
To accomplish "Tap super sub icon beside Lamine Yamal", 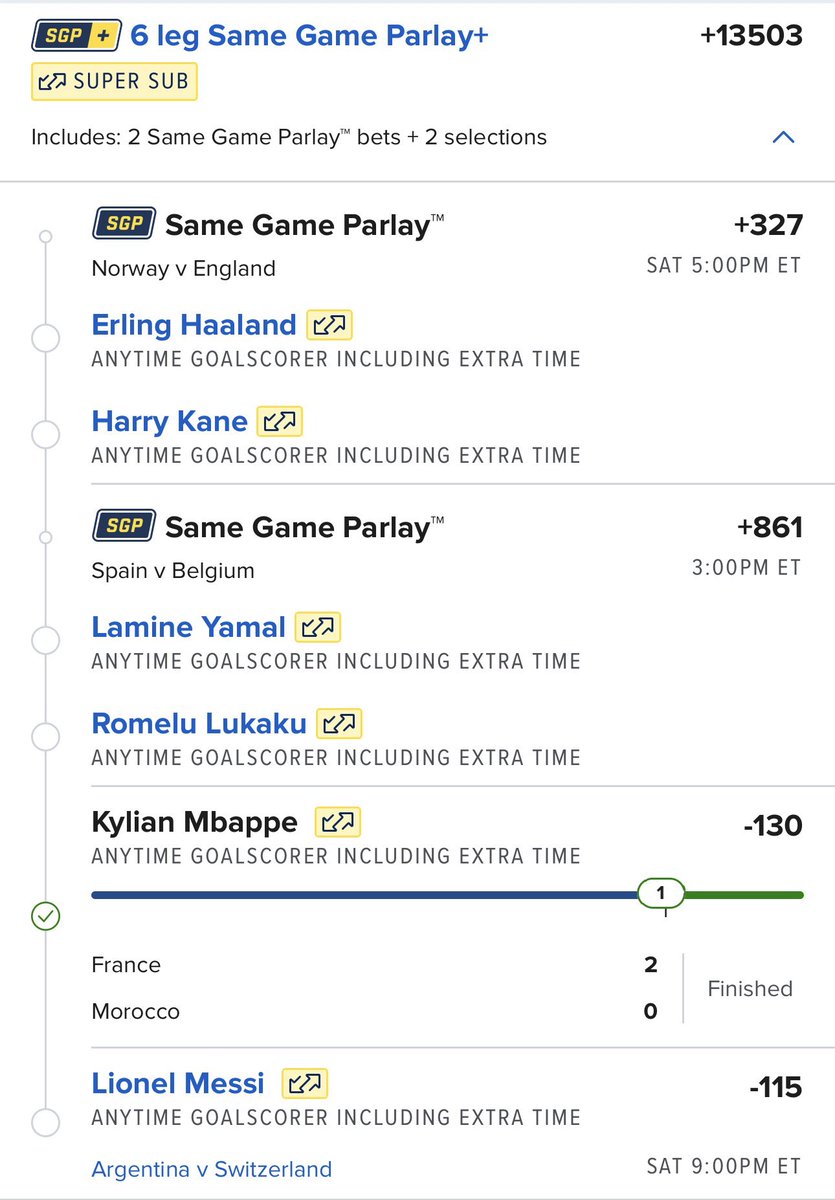I will coord(319,627).
